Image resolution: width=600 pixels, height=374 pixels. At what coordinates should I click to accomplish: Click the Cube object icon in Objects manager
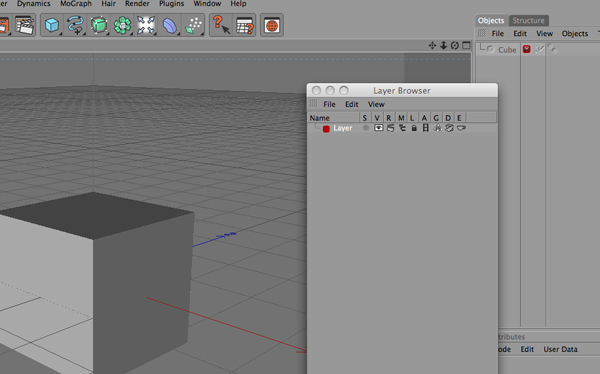[491, 50]
